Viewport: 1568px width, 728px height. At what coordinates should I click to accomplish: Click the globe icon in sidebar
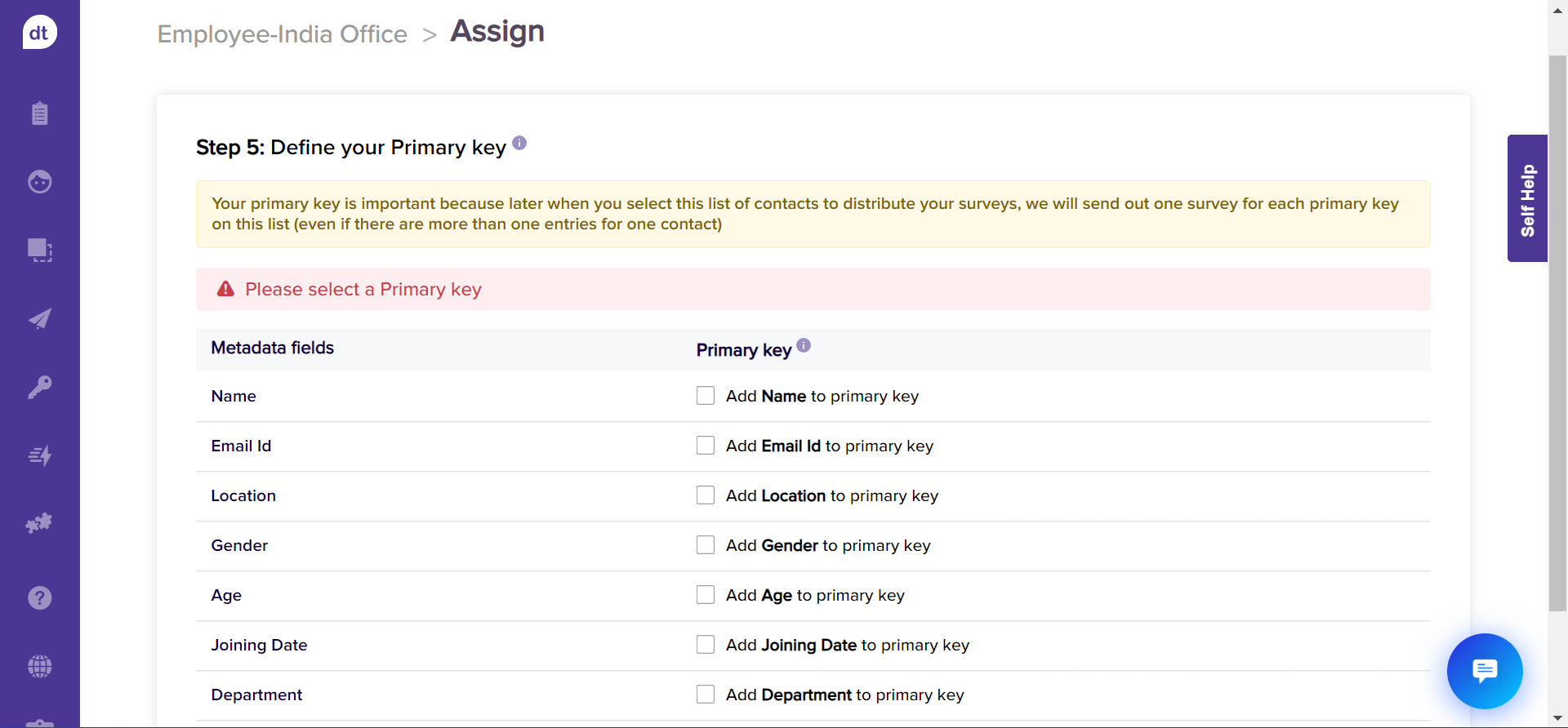(x=39, y=667)
